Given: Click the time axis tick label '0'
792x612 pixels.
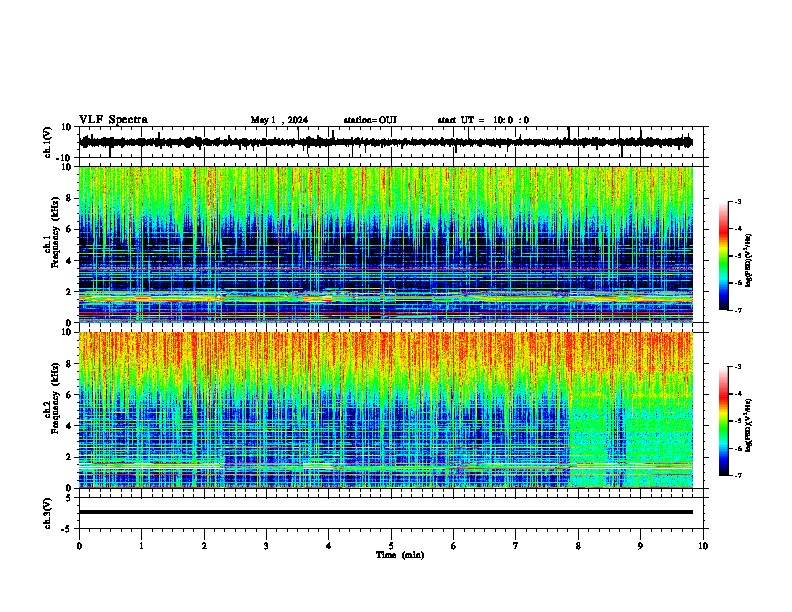Looking at the screenshot, I should click(79, 546).
